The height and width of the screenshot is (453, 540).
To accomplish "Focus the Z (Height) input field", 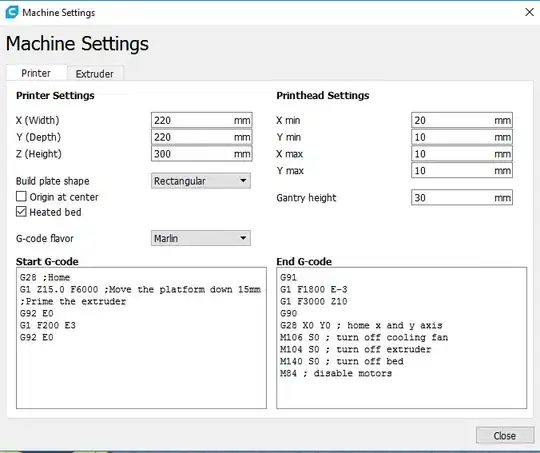I will (x=201, y=154).
